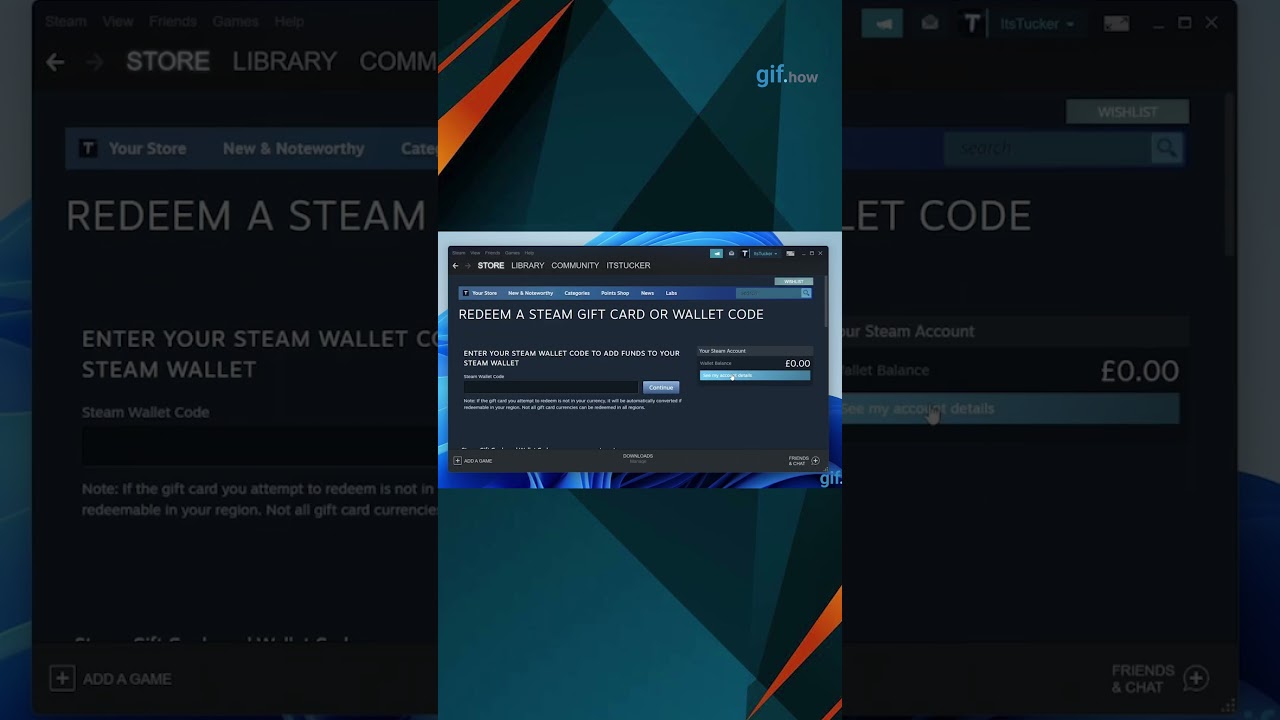Open Steam menu in center window
This screenshot has height=720, width=1280.
click(459, 253)
